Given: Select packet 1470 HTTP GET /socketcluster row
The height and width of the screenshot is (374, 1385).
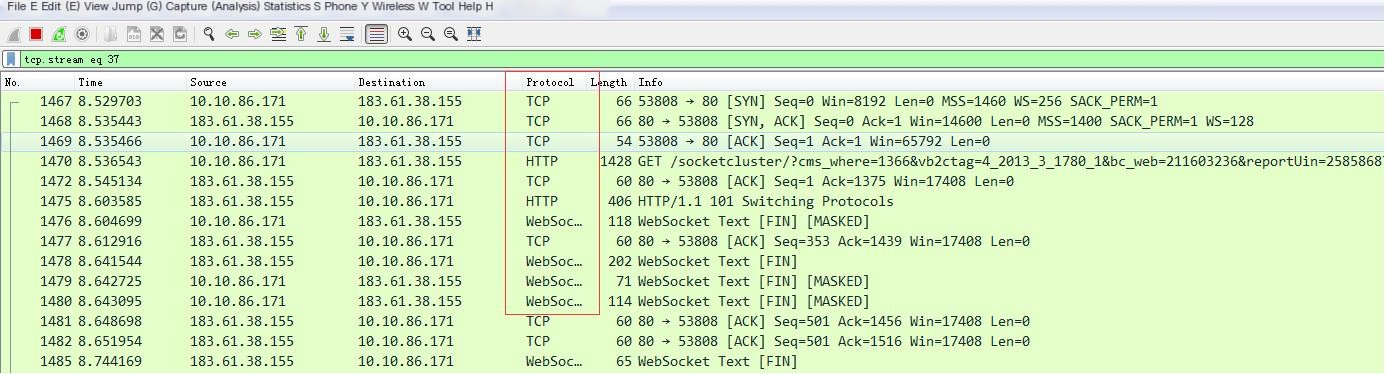Looking at the screenshot, I should point(692,161).
